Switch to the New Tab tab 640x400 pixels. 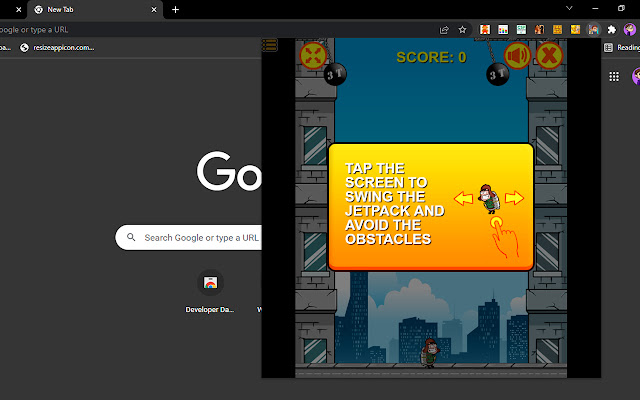[90, 9]
